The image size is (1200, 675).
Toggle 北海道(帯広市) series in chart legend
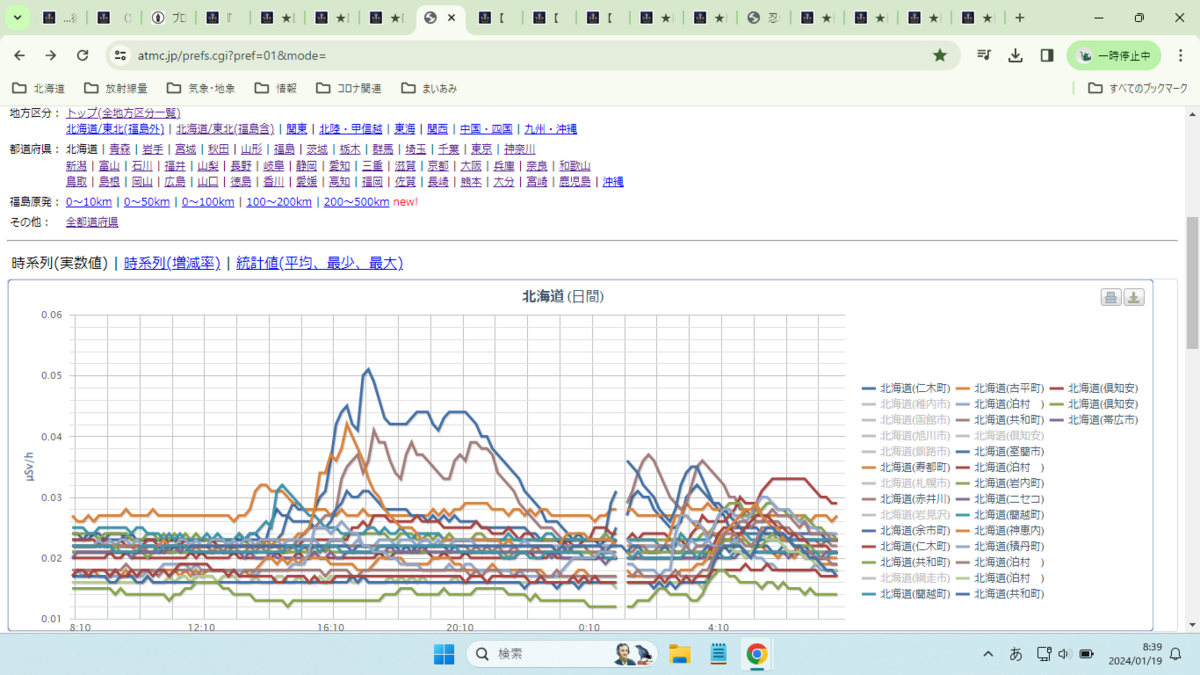pyautogui.click(x=1102, y=420)
